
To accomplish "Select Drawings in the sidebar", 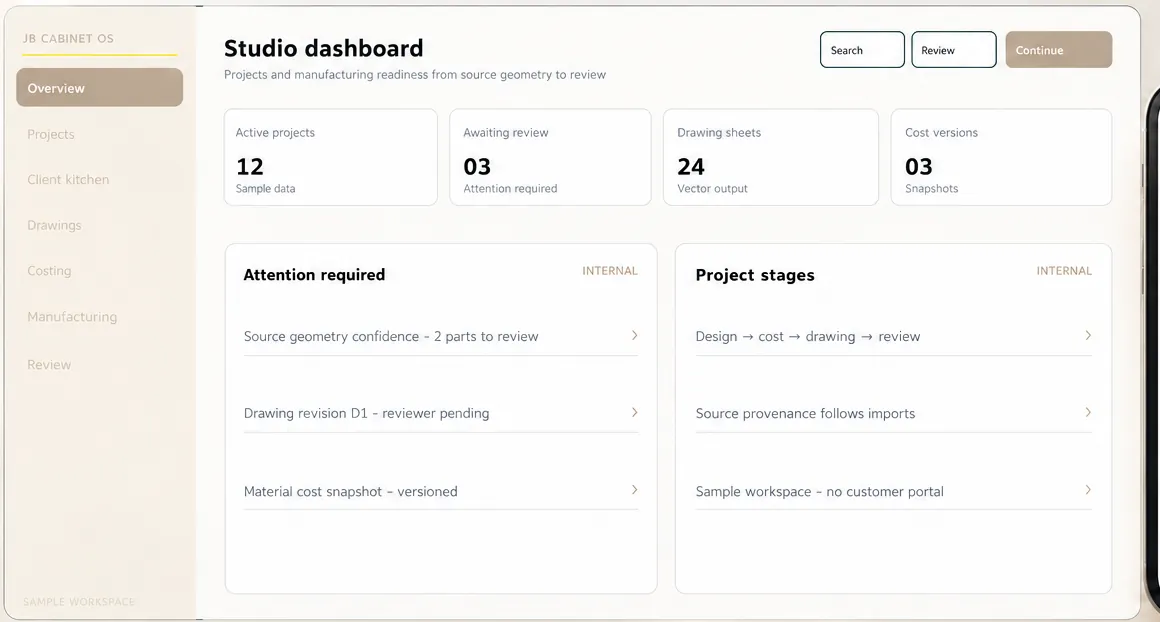I will pos(54,225).
